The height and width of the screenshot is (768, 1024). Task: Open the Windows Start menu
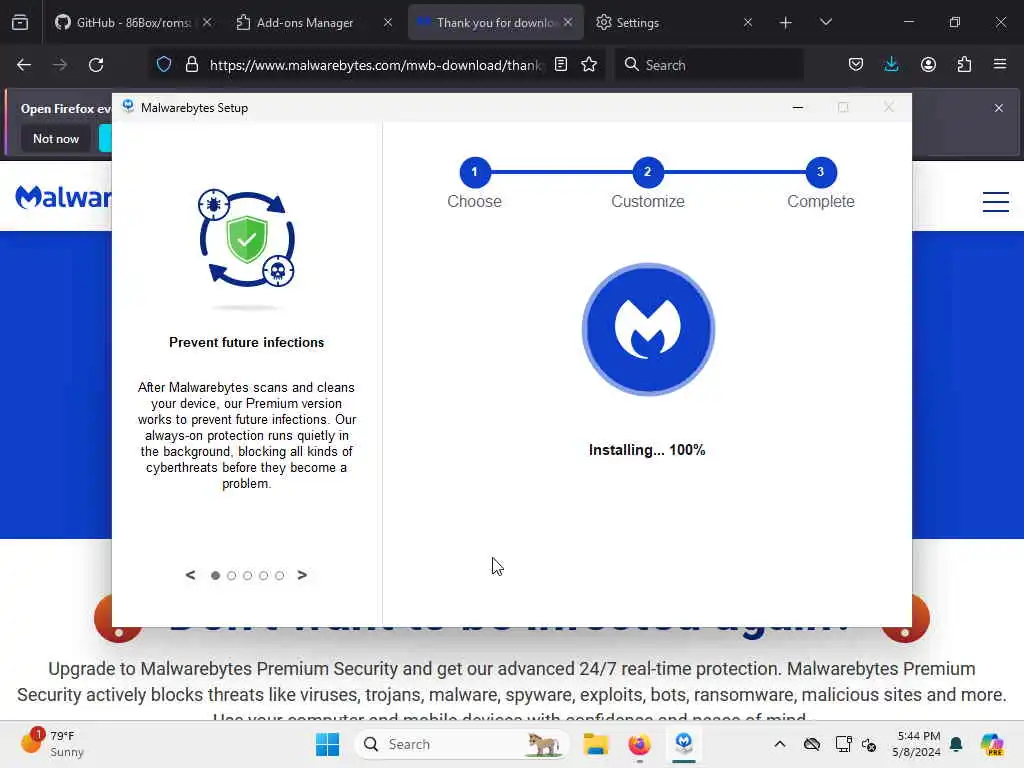point(327,744)
